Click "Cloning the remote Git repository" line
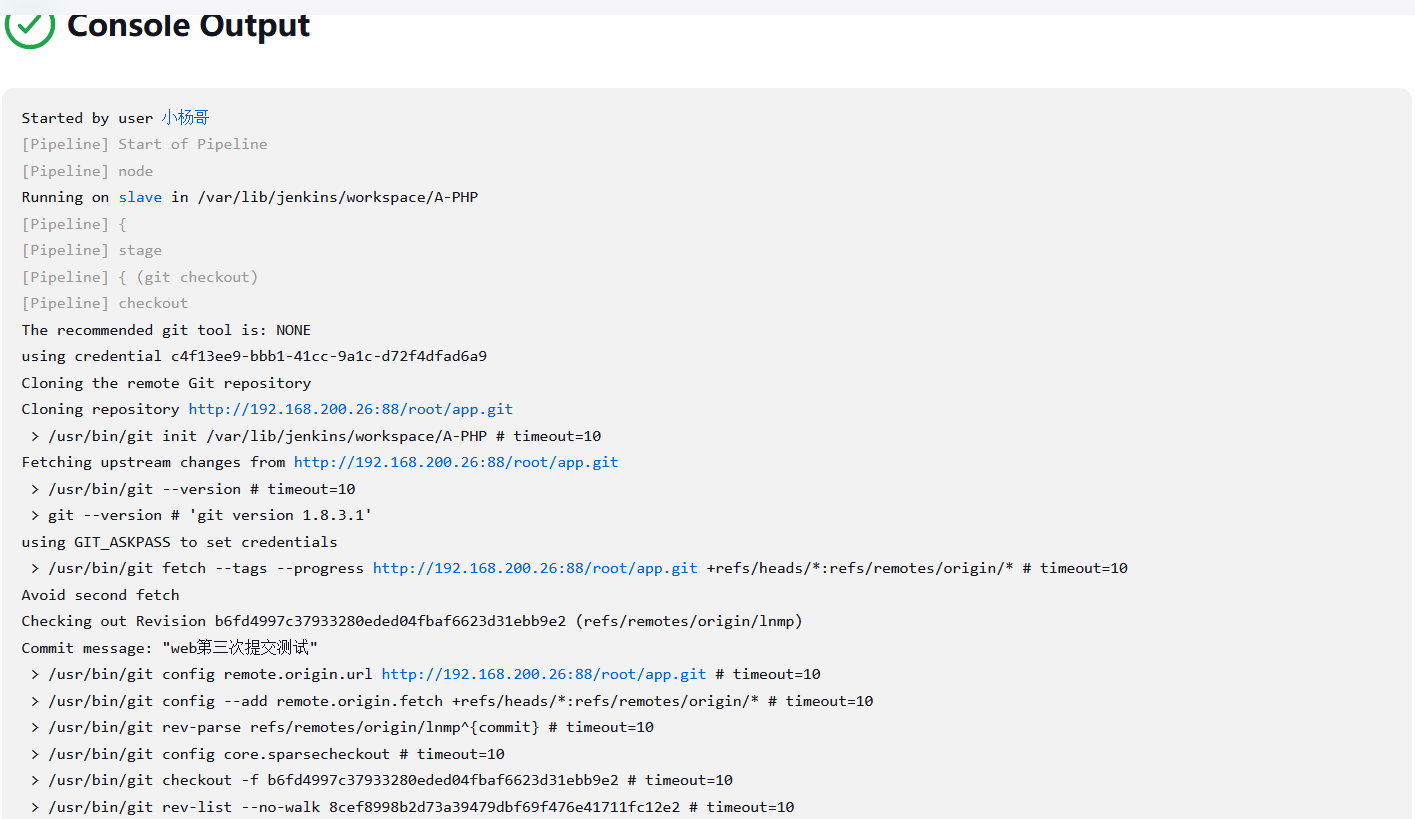The image size is (1415, 819). point(166,383)
